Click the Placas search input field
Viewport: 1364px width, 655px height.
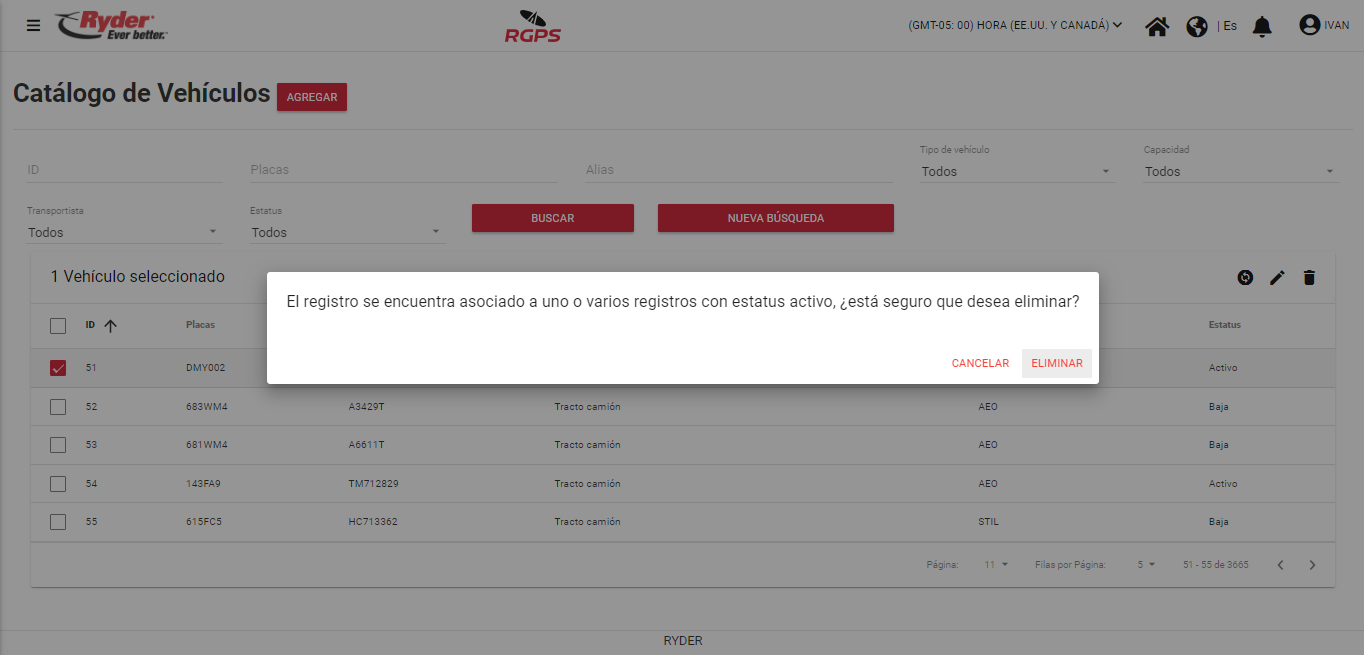click(403, 170)
